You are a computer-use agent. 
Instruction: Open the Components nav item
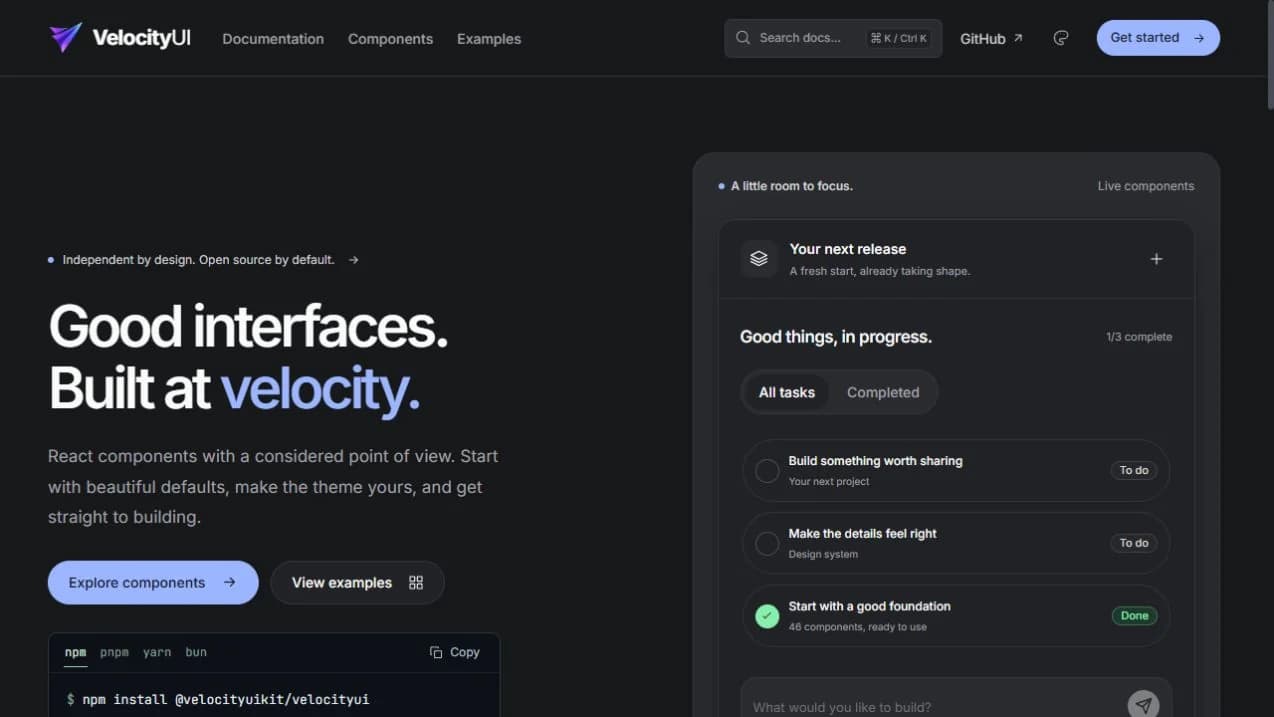pyautogui.click(x=390, y=39)
